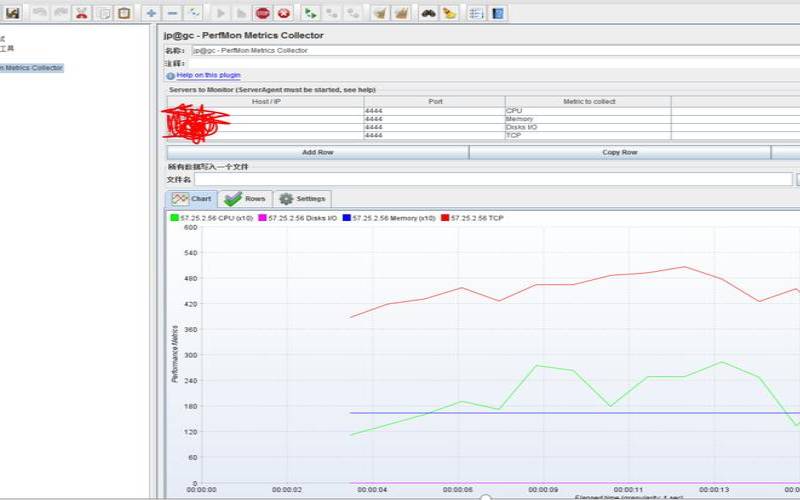Select the TCP metric cell
800x500 pixels.
tap(588, 135)
